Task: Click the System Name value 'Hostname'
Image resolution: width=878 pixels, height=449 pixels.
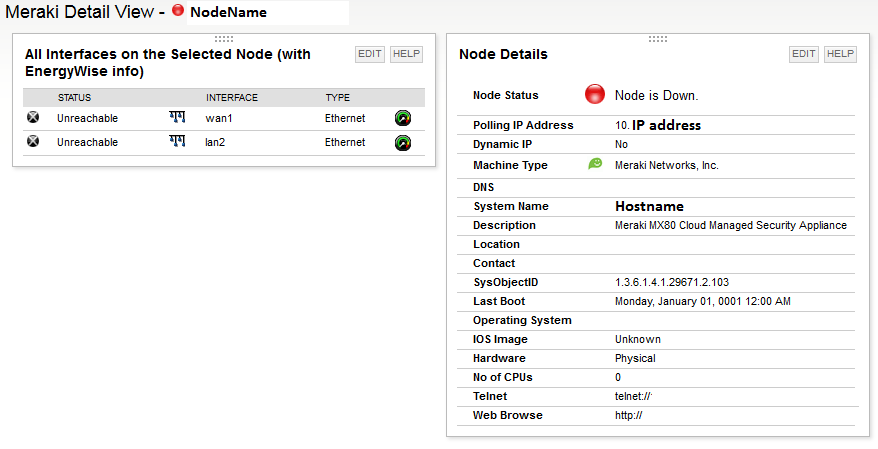Action: pyautogui.click(x=650, y=206)
